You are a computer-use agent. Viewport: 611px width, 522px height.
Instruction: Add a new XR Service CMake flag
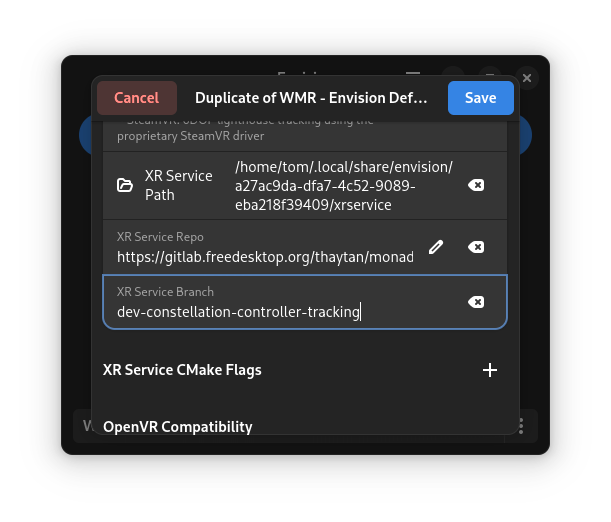(490, 370)
